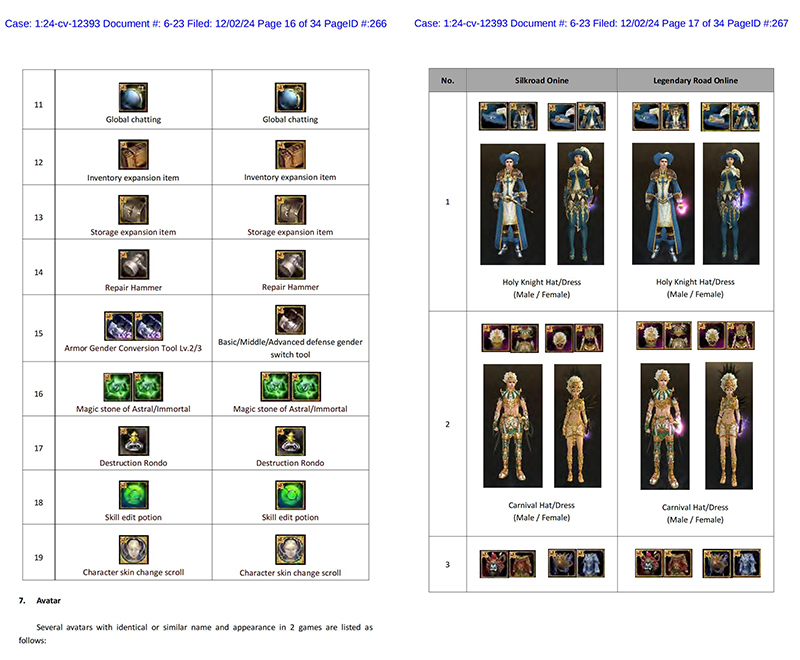
Task: Open the male Holy Knight image under Silkroad Online
Action: tap(513, 204)
